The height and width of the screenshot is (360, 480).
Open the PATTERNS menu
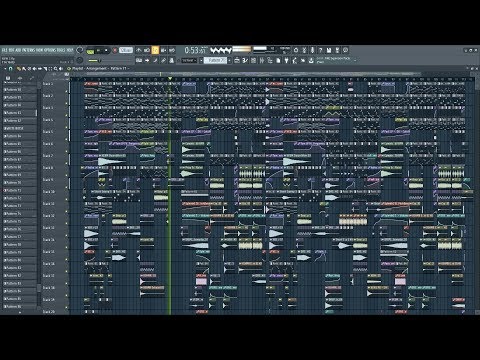tap(28, 50)
